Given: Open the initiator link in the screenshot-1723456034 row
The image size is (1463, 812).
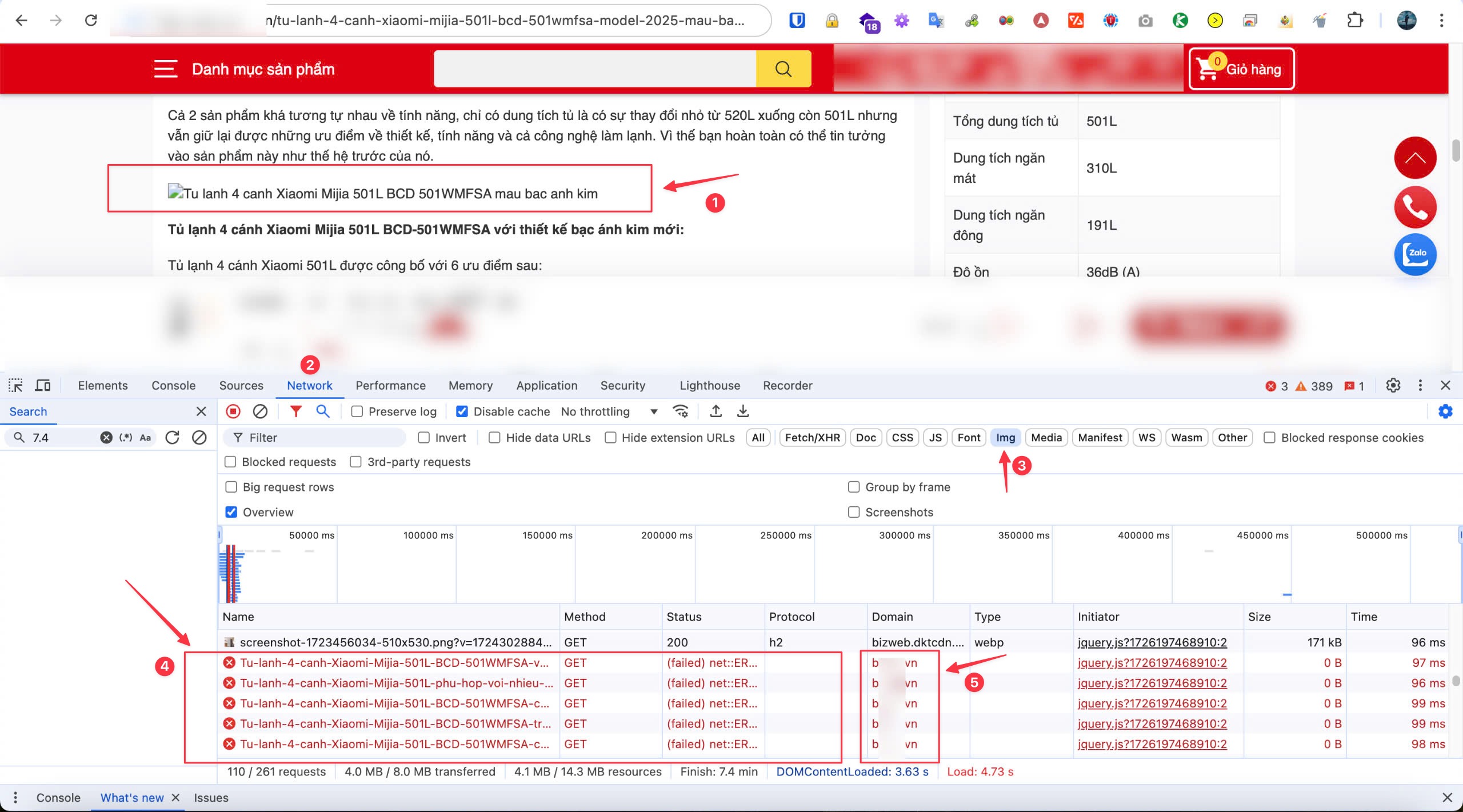Looking at the screenshot, I should pyautogui.click(x=1152, y=642).
